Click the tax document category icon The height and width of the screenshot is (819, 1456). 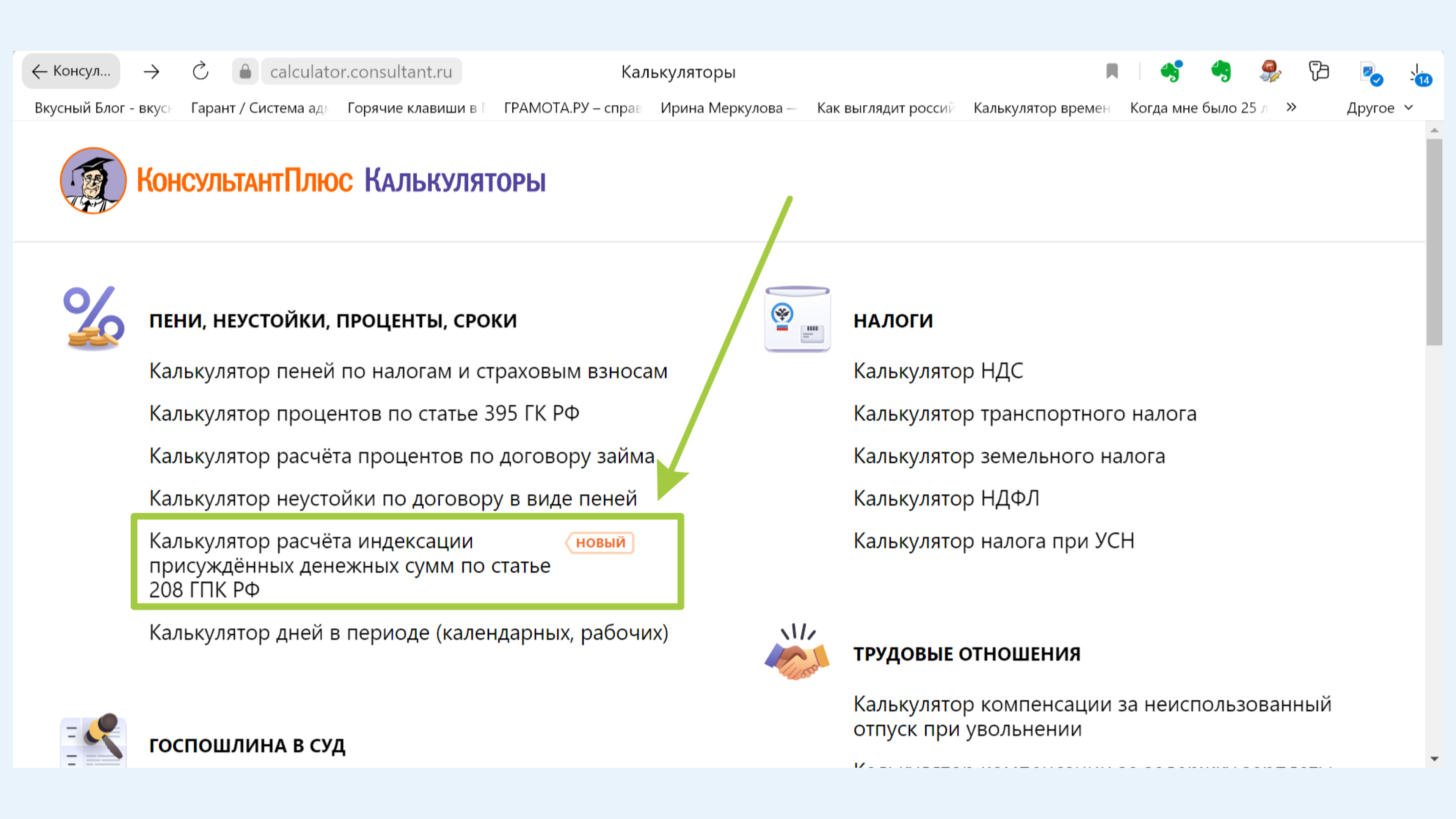click(x=797, y=319)
